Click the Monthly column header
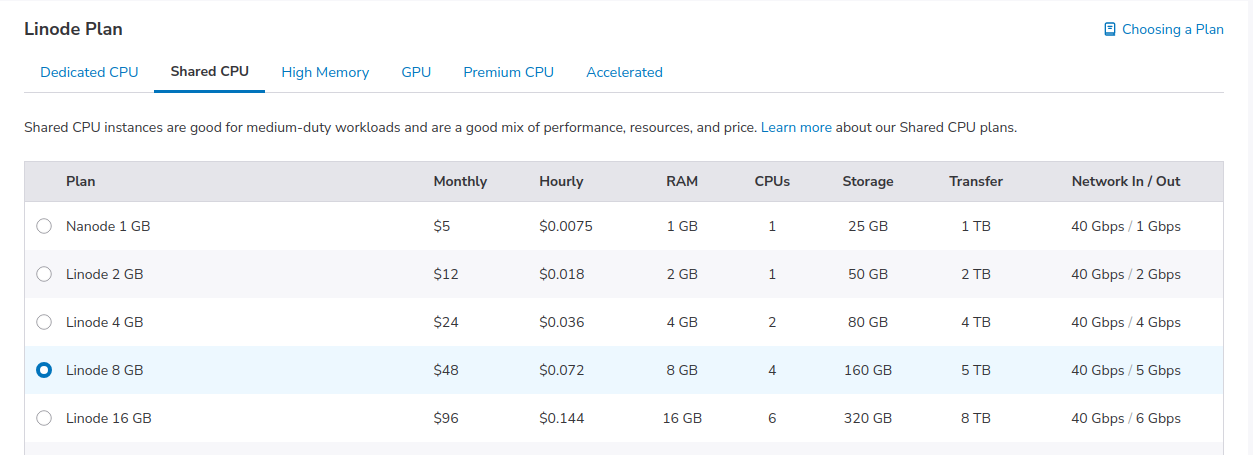Image resolution: width=1253 pixels, height=455 pixels. point(460,182)
